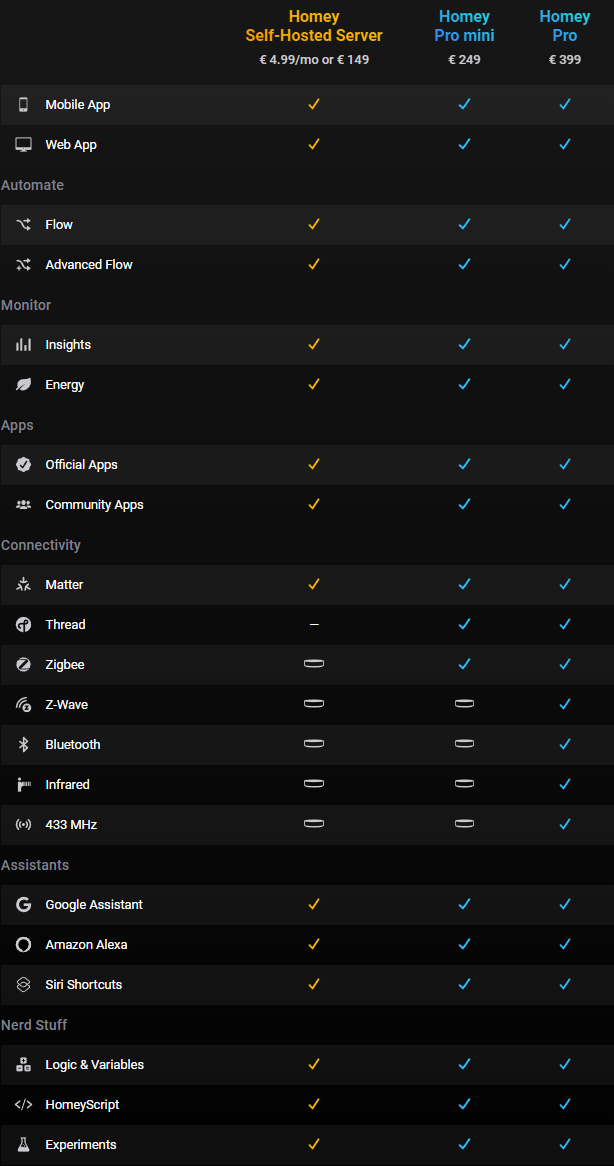Viewport: 614px width, 1166px height.
Task: Click the Matter orange checkmark for Self-Hosted Server
Action: [x=314, y=584]
